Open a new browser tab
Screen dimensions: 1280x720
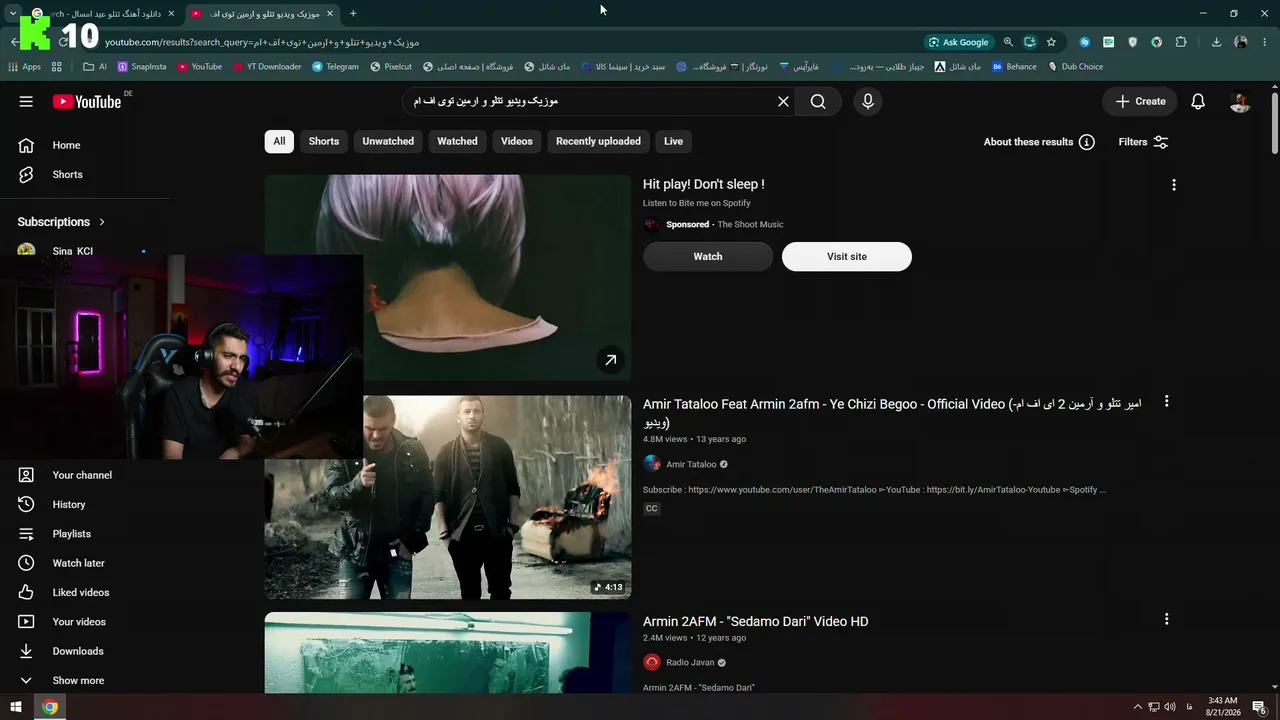353,14
